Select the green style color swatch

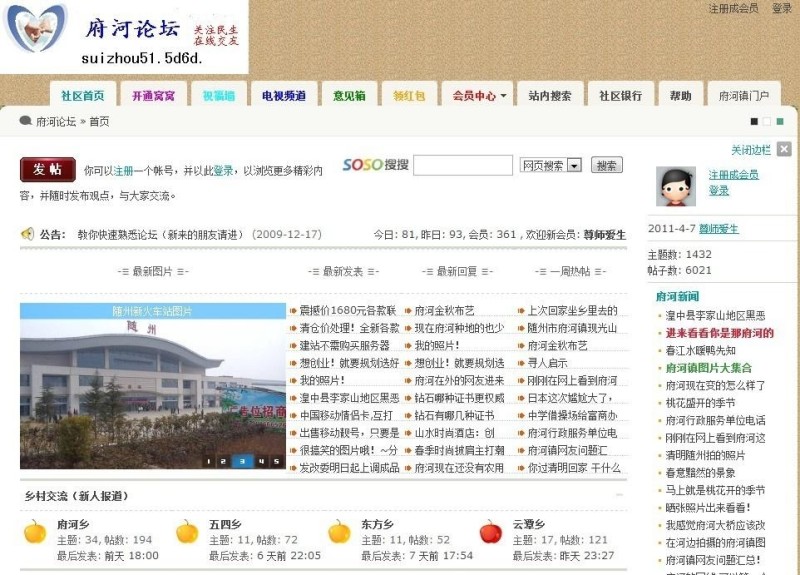(780, 121)
